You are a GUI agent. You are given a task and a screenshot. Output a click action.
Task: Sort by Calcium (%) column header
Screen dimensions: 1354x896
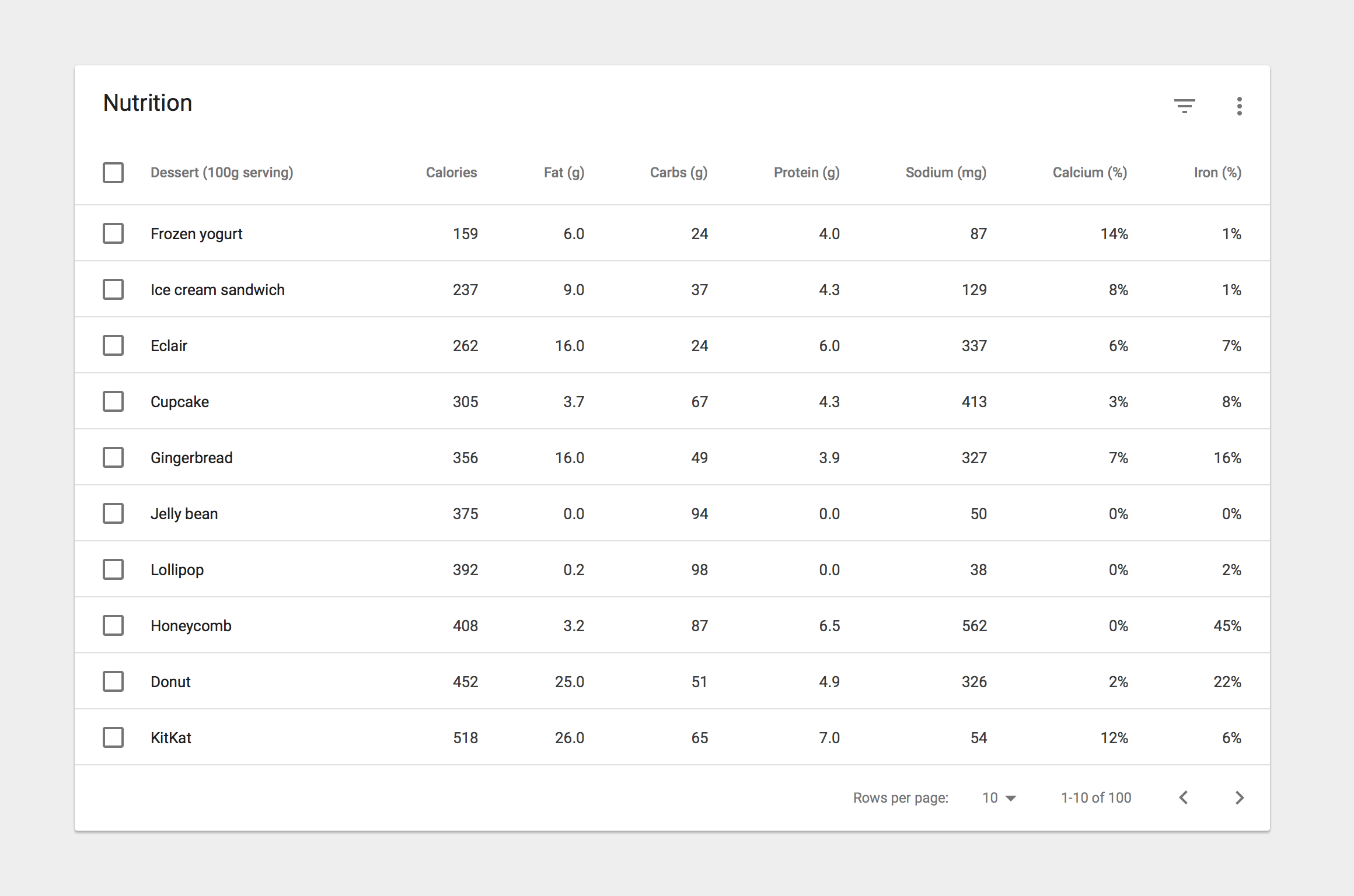[1089, 173]
